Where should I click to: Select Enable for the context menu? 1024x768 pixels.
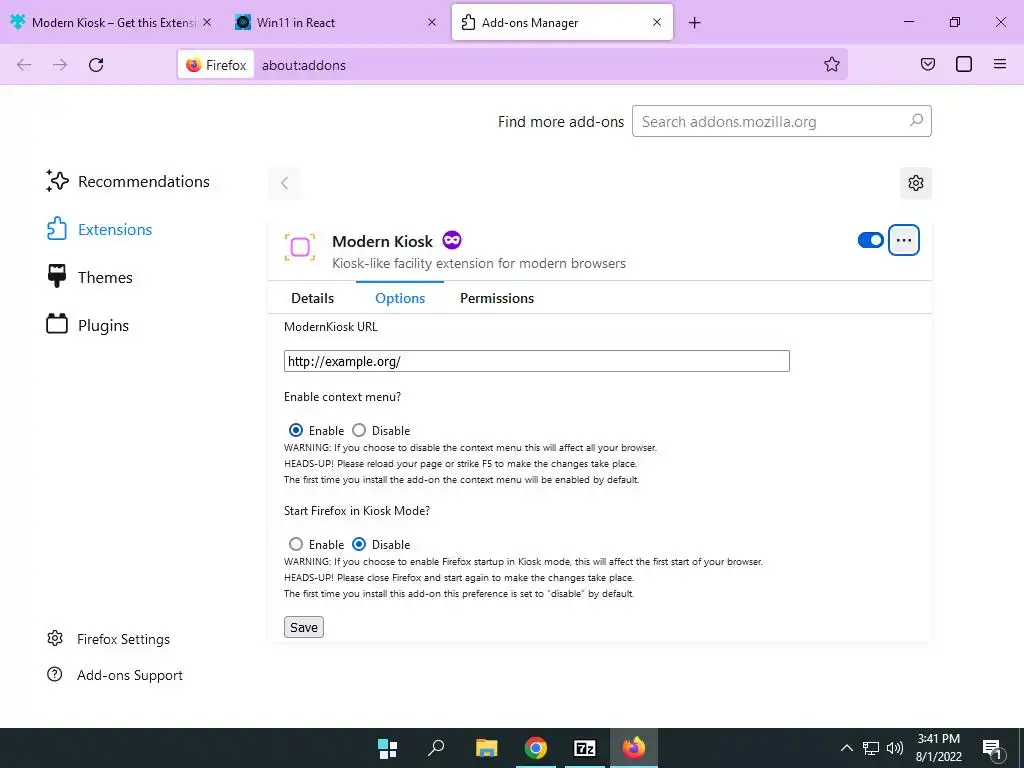click(296, 430)
